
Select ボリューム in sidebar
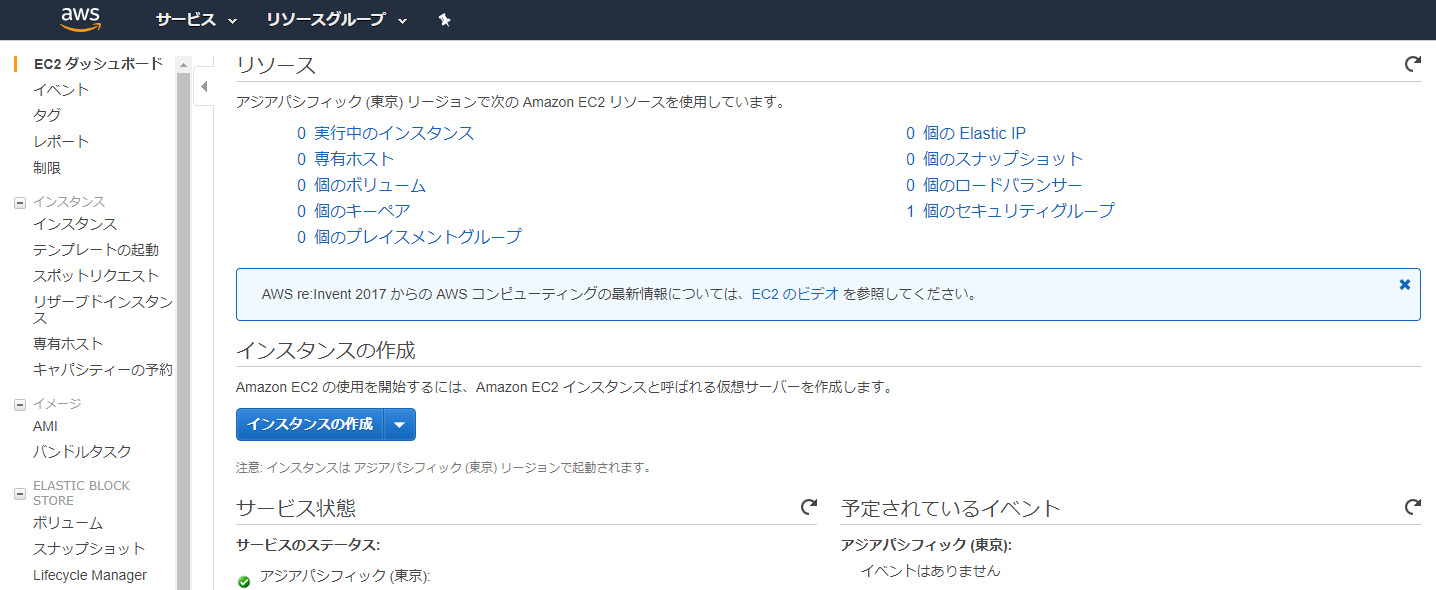click(68, 523)
